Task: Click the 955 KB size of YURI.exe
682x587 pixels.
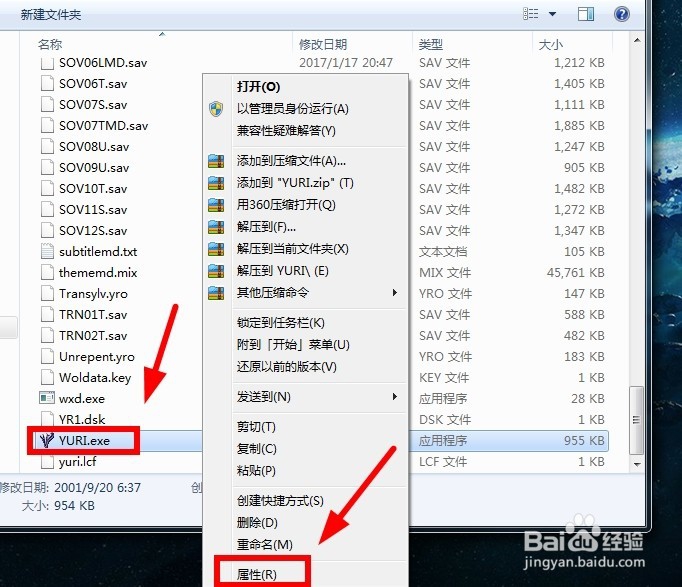Action: point(584,440)
